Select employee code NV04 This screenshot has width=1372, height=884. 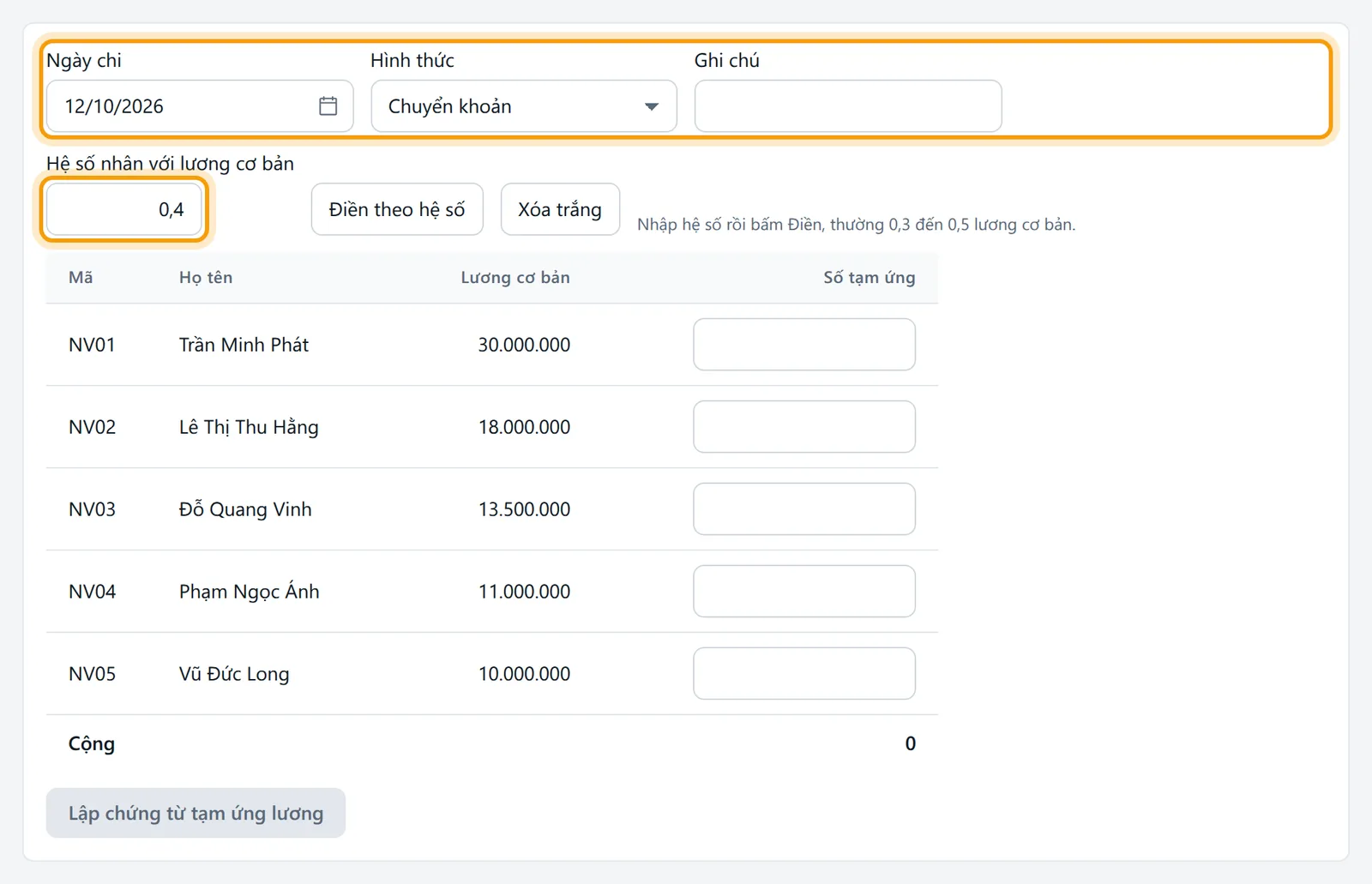click(x=92, y=592)
